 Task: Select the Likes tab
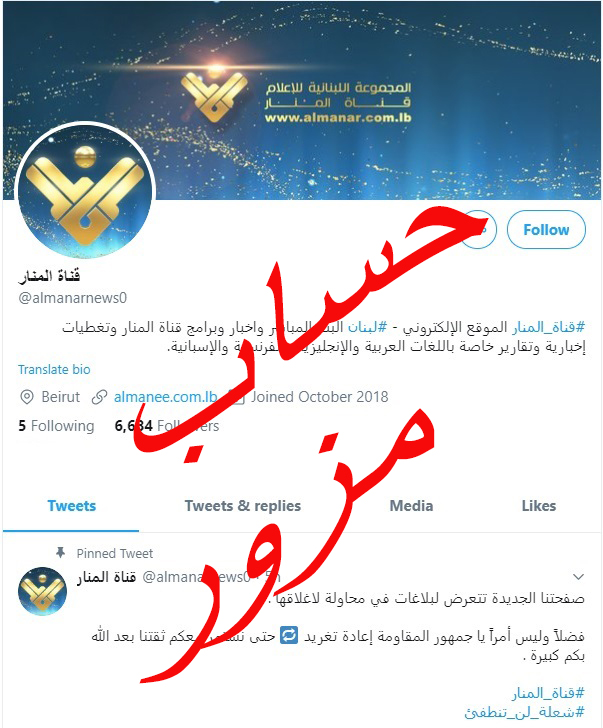(538, 506)
